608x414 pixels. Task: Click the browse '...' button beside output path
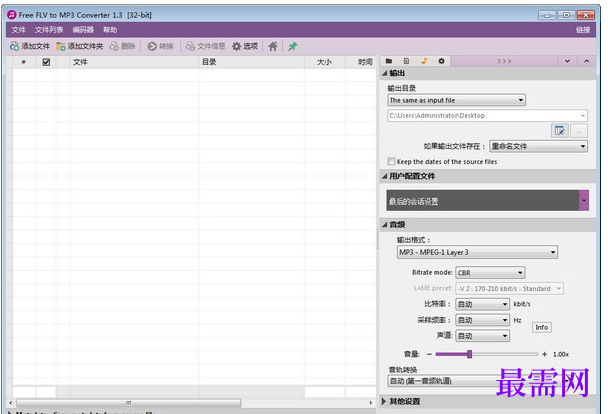click(579, 131)
